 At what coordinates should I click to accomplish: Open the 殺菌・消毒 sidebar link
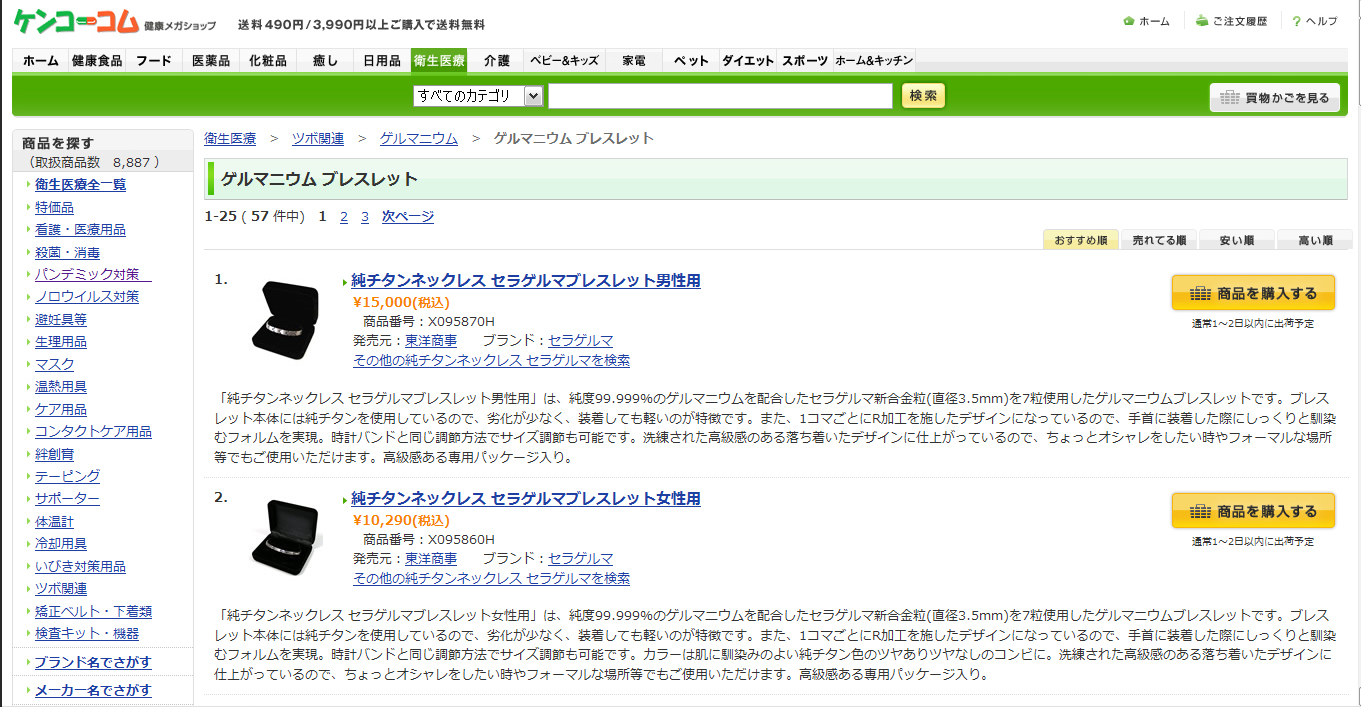[67, 253]
